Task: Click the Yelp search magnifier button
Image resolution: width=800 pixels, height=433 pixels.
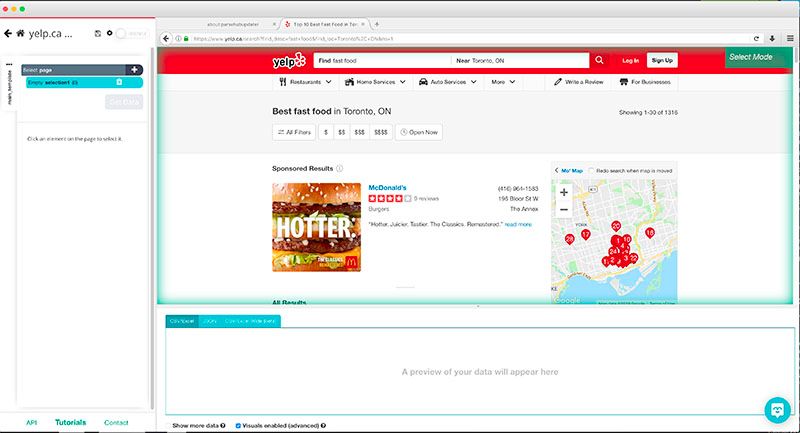Action: click(599, 60)
